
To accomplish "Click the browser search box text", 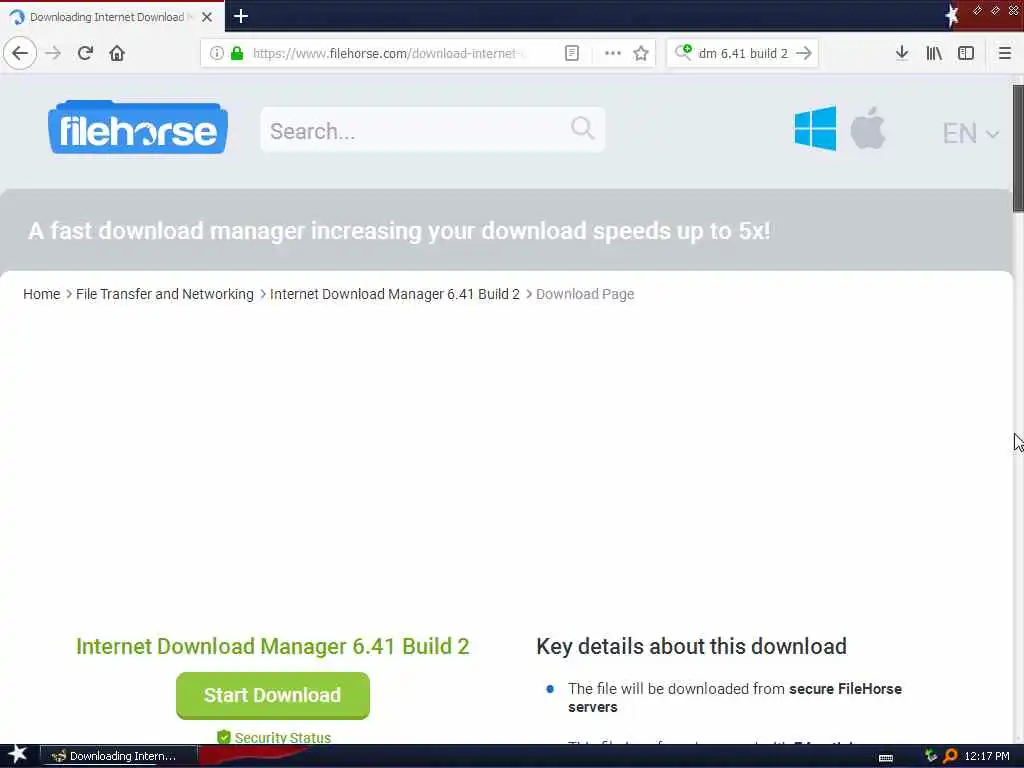I will coord(743,54).
